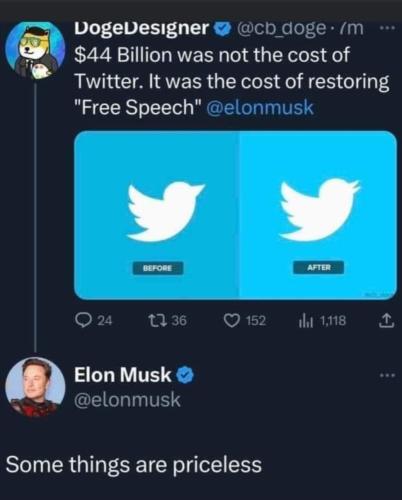View analytics bar chart icon showing 1,118
Viewport: 402px width, 500px height.
click(305, 321)
